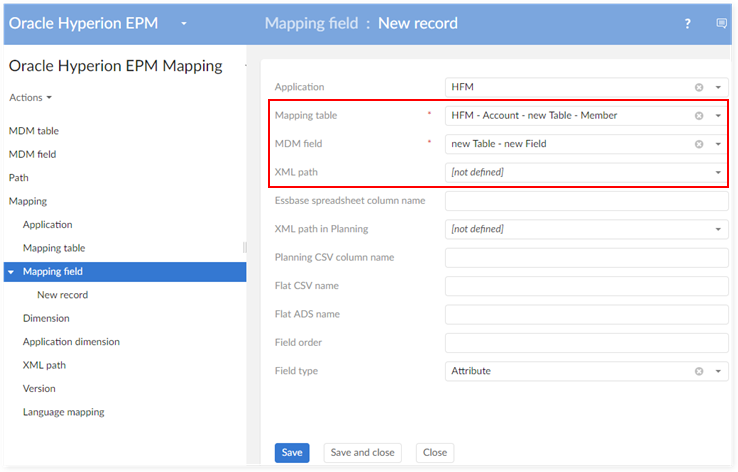Go to Language mapping item

click(63, 412)
